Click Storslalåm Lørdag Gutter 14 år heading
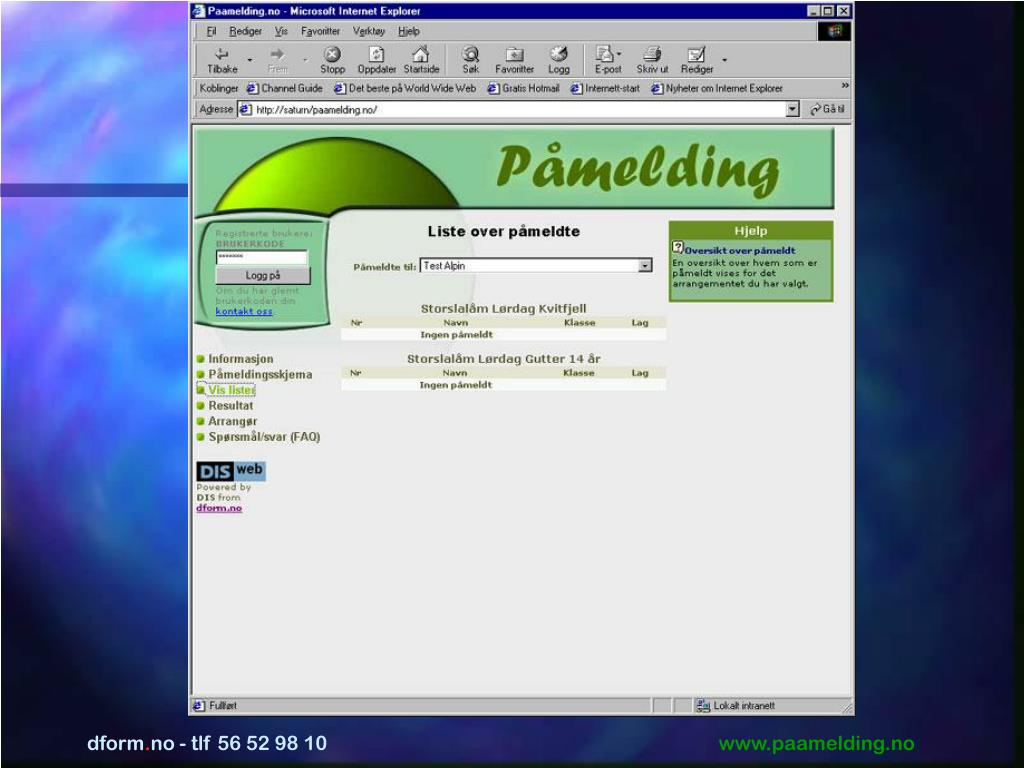 pyautogui.click(x=504, y=359)
